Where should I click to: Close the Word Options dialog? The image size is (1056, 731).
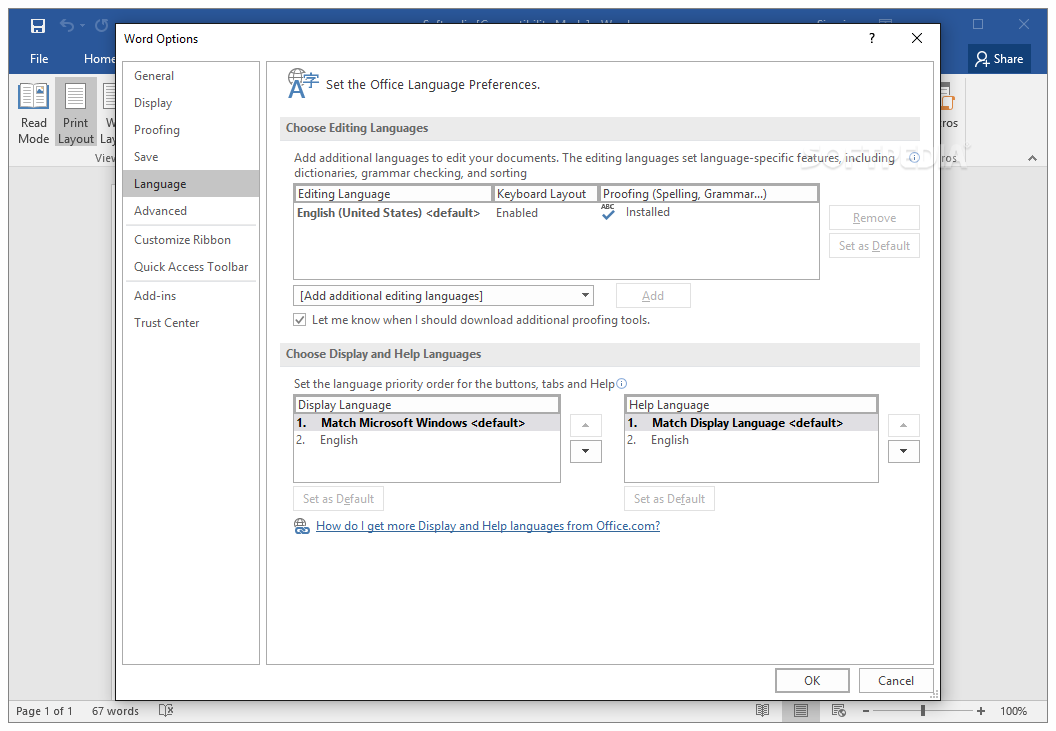coord(917,38)
